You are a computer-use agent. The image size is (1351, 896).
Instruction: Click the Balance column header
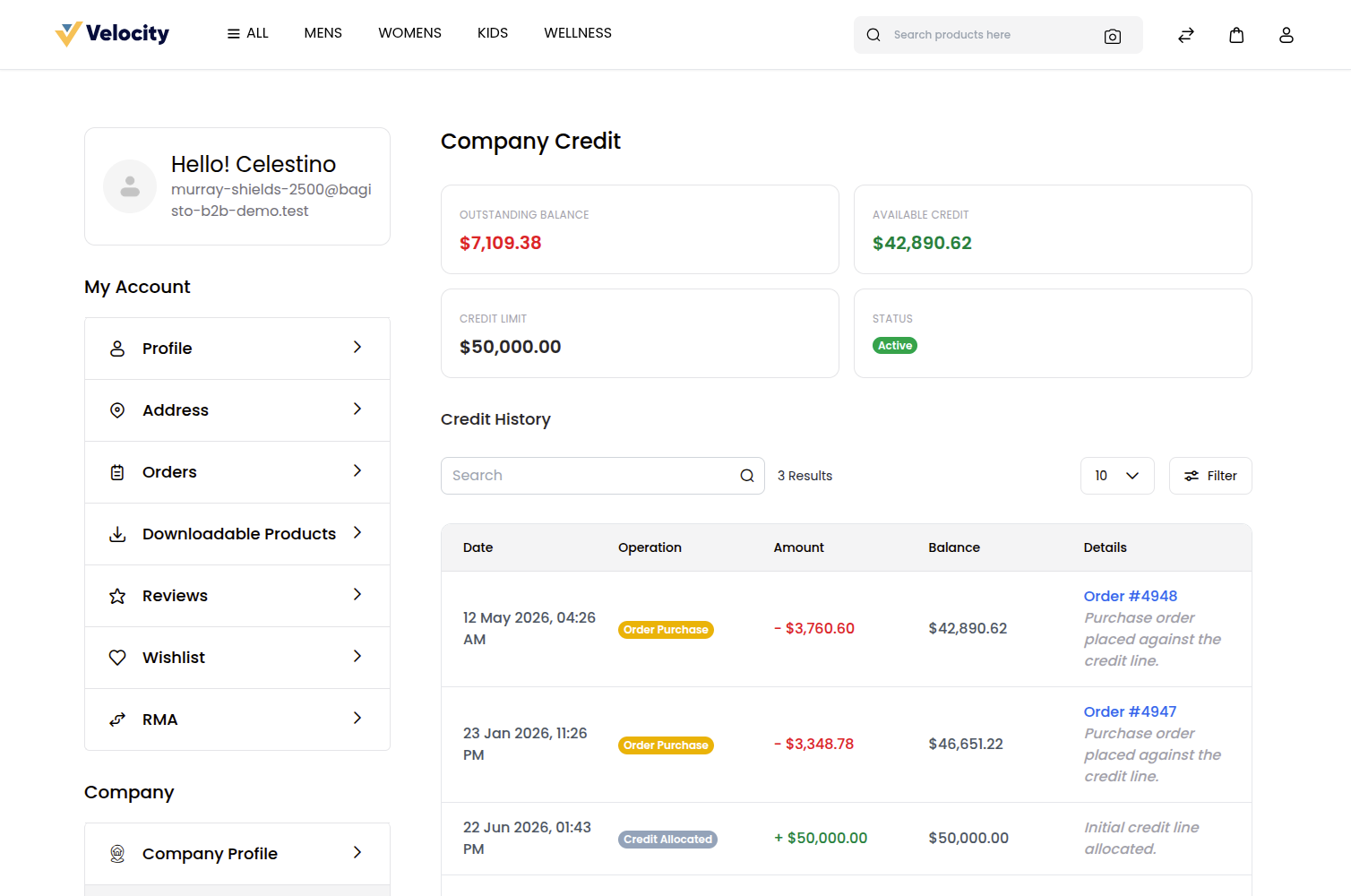(954, 547)
